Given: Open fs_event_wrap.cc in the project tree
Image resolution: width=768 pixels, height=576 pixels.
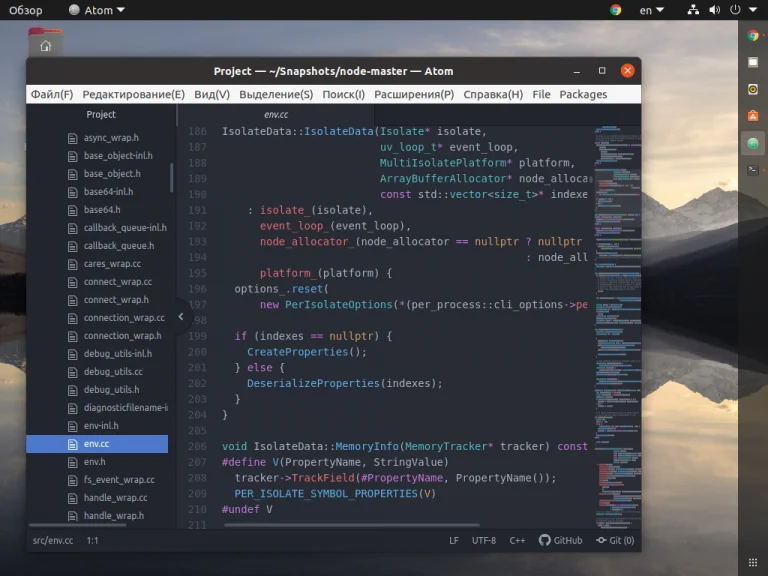Looking at the screenshot, I should (119, 480).
